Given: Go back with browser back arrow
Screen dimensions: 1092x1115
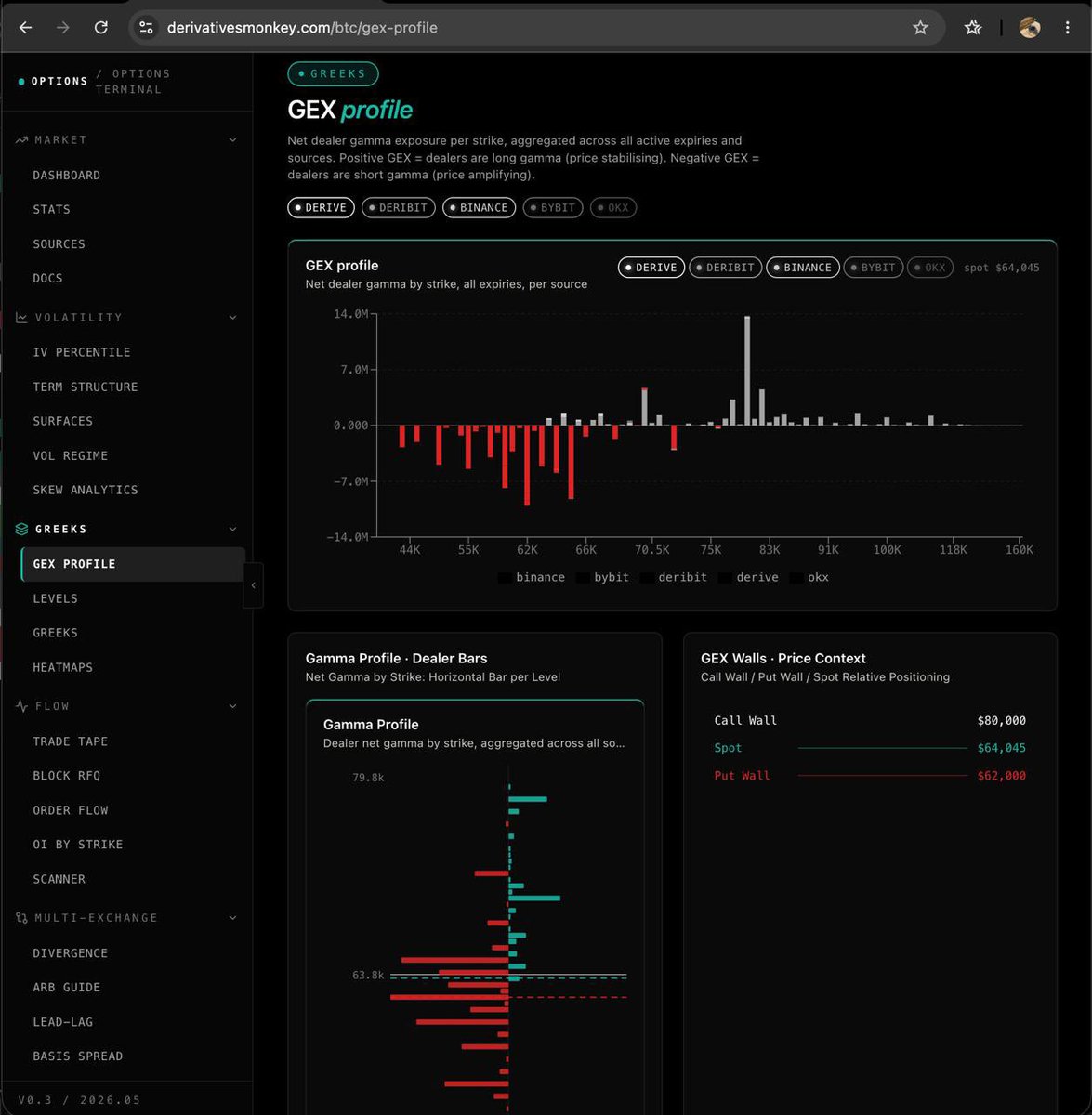Looking at the screenshot, I should click(x=25, y=28).
